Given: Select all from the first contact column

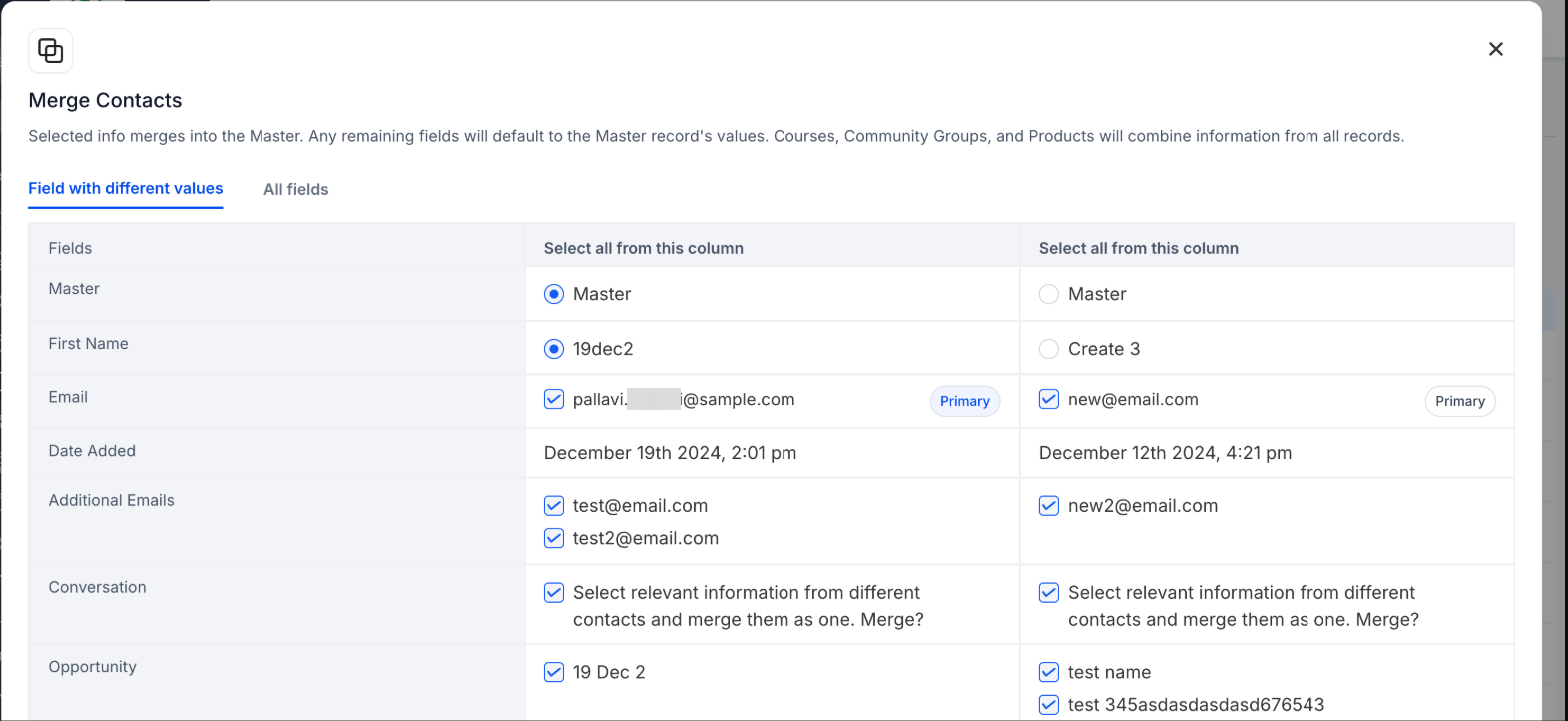Looking at the screenshot, I should click(x=643, y=248).
